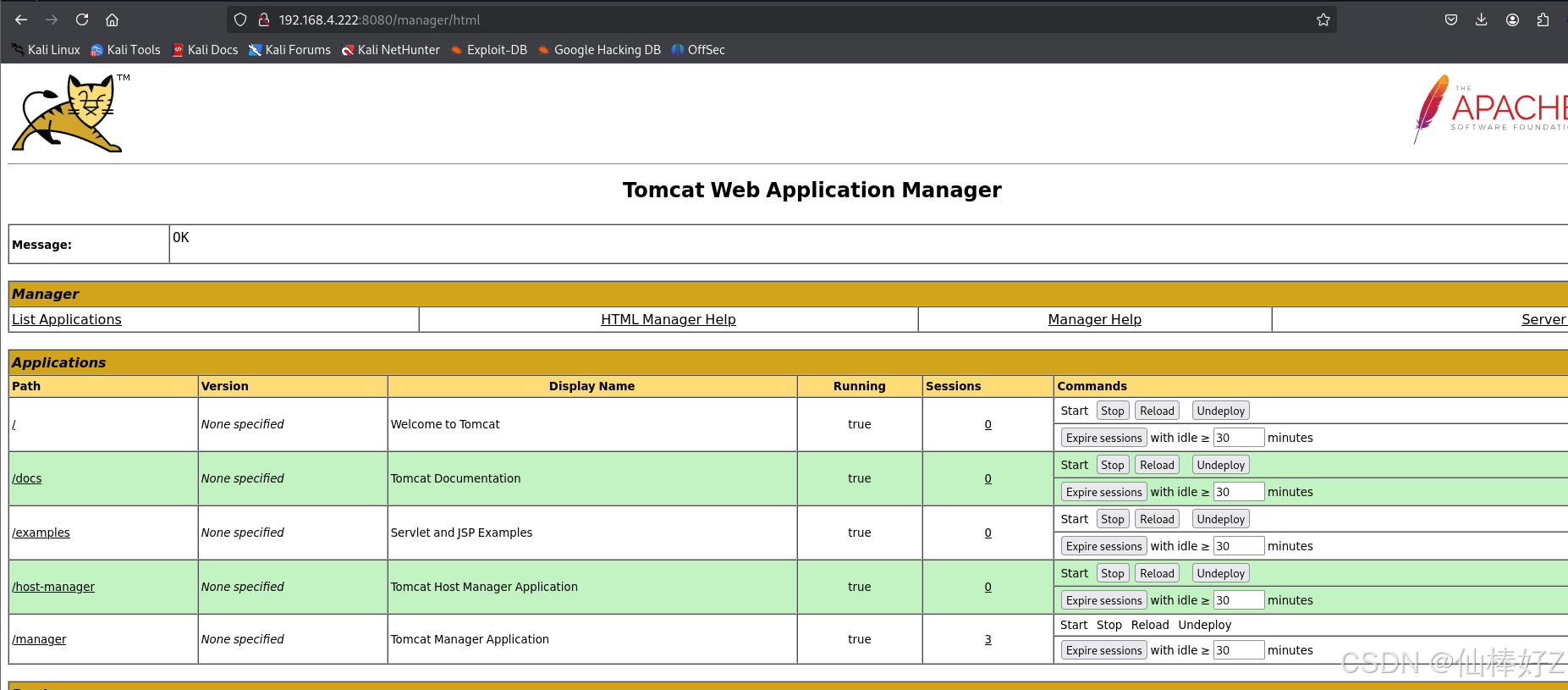This screenshot has height=690, width=1568.
Task: Click idle minutes field for root application
Action: click(1239, 438)
